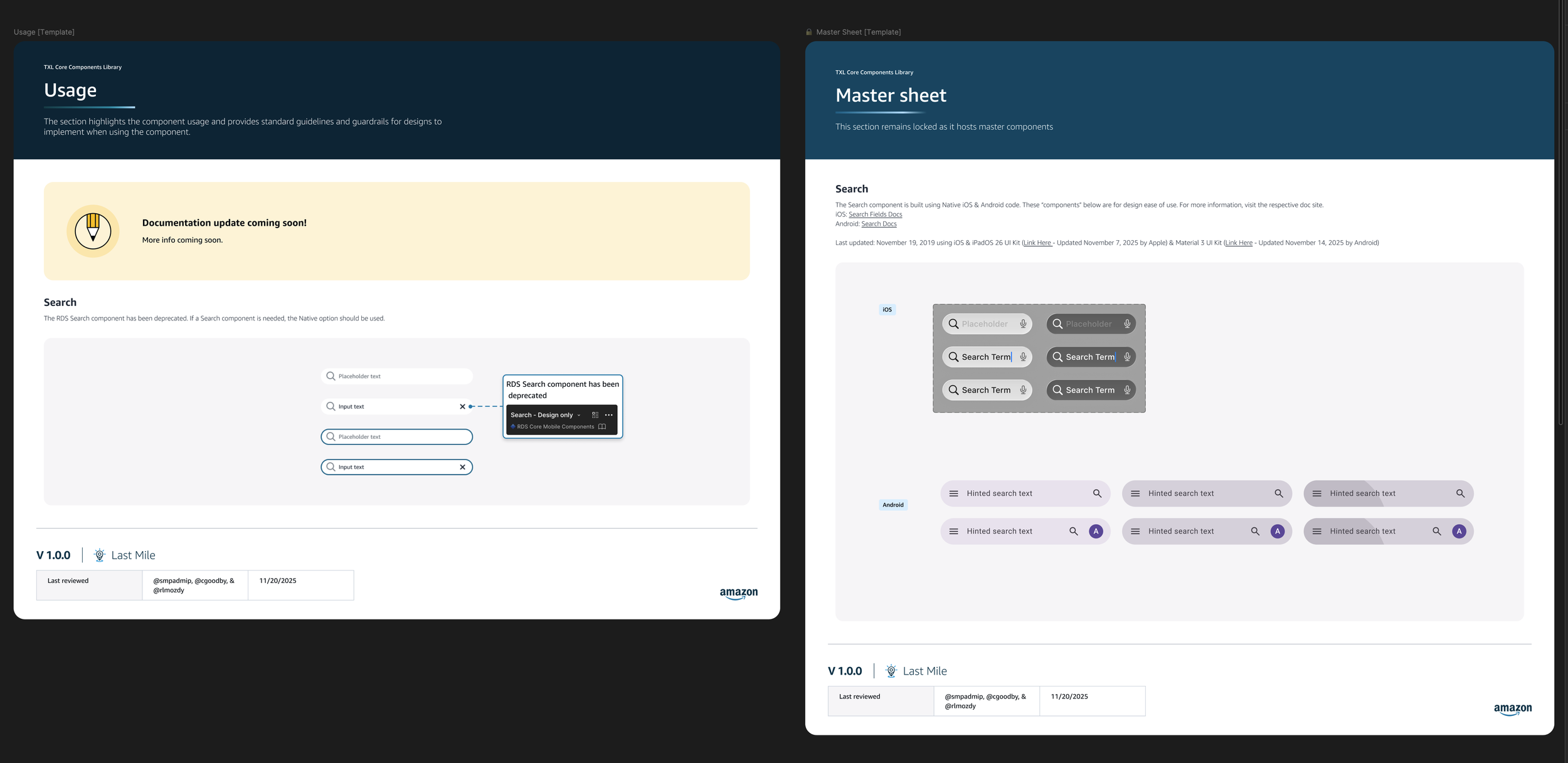
Task: Click the microphone icon in the light iOS Placeholder field
Action: [1023, 324]
